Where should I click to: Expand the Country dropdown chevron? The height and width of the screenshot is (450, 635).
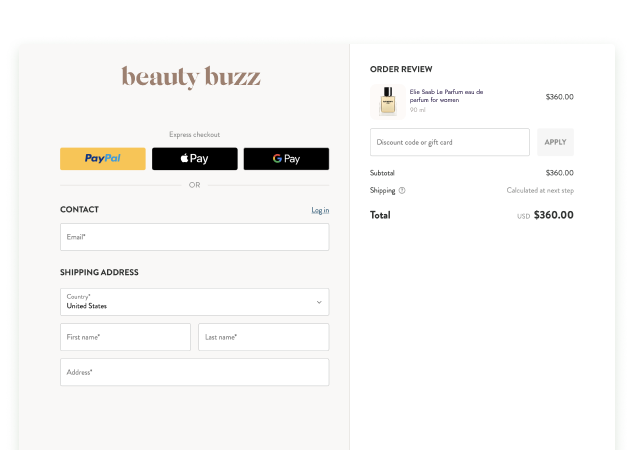tap(319, 302)
